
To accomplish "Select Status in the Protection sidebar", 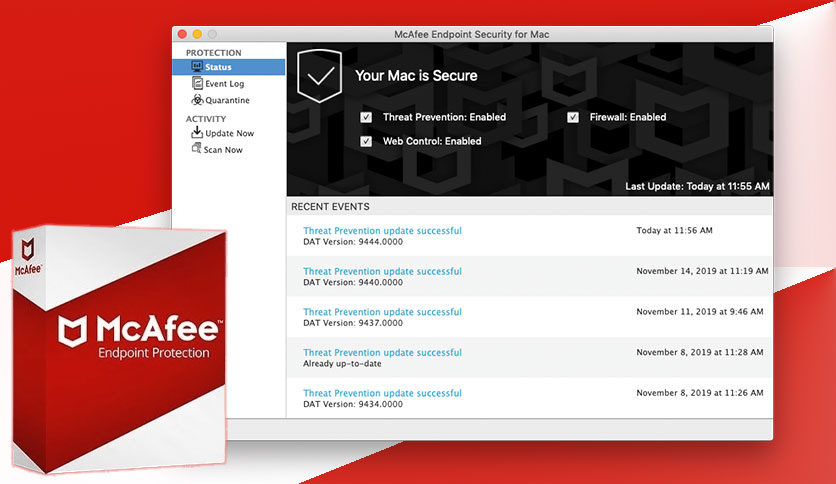I will click(229, 67).
